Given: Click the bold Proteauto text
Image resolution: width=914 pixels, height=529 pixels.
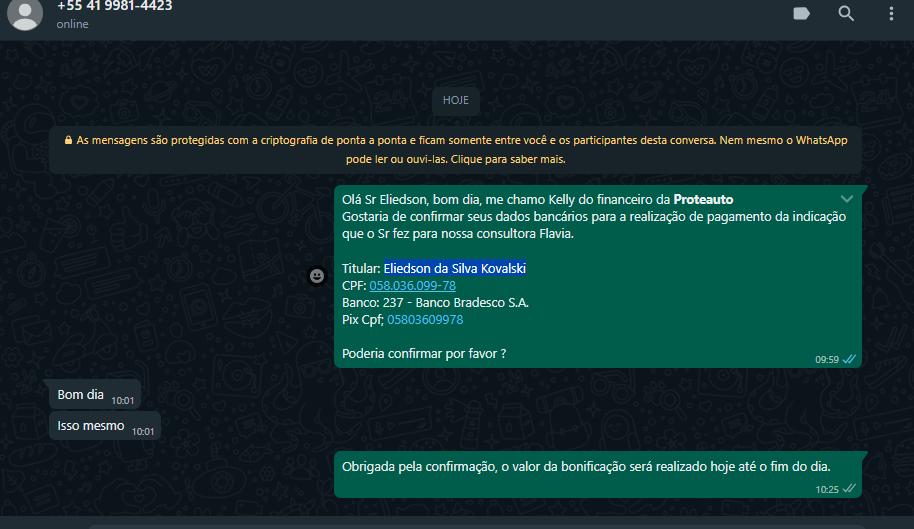Looking at the screenshot, I should point(703,200).
